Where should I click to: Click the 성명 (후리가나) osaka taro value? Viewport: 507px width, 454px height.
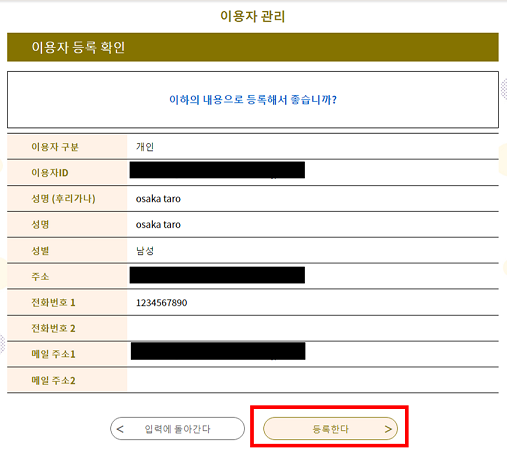click(158, 199)
